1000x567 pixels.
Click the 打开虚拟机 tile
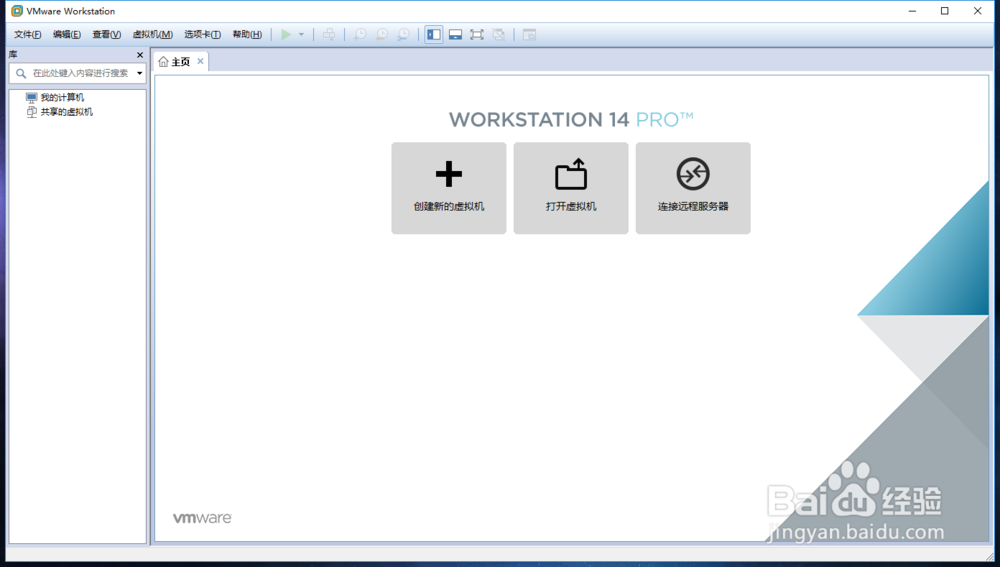[x=571, y=188]
